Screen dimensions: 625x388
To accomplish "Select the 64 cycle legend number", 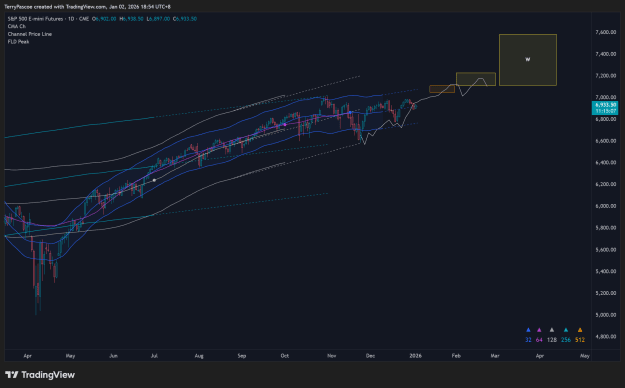I will (539, 340).
